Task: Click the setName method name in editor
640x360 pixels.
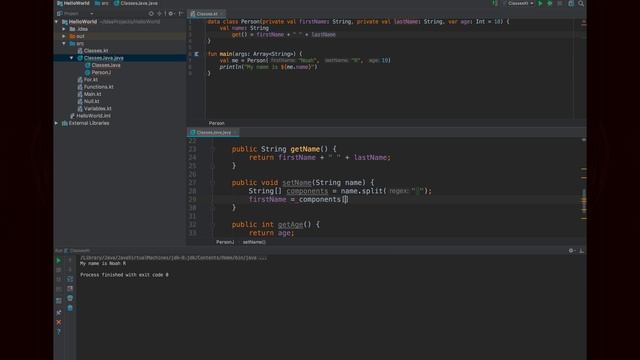Action: click(297, 182)
